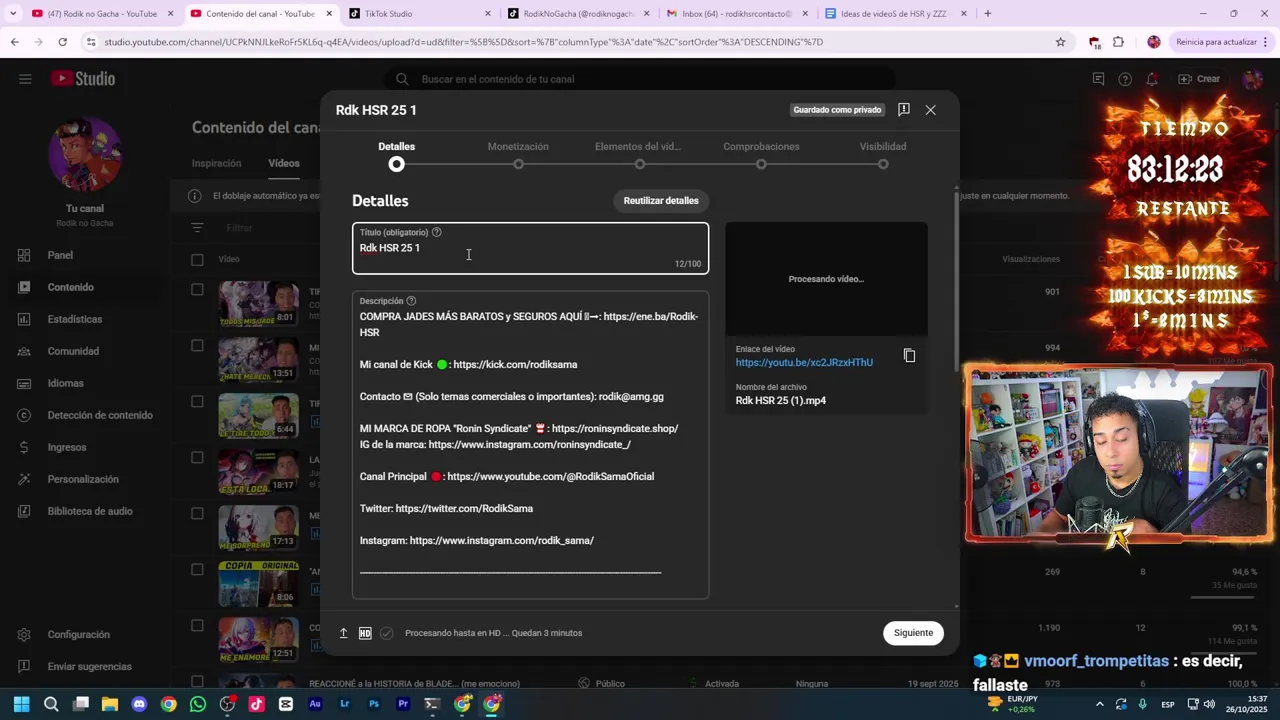
Task: Select the checkbox for the 8:06 video
Action: (x=197, y=570)
